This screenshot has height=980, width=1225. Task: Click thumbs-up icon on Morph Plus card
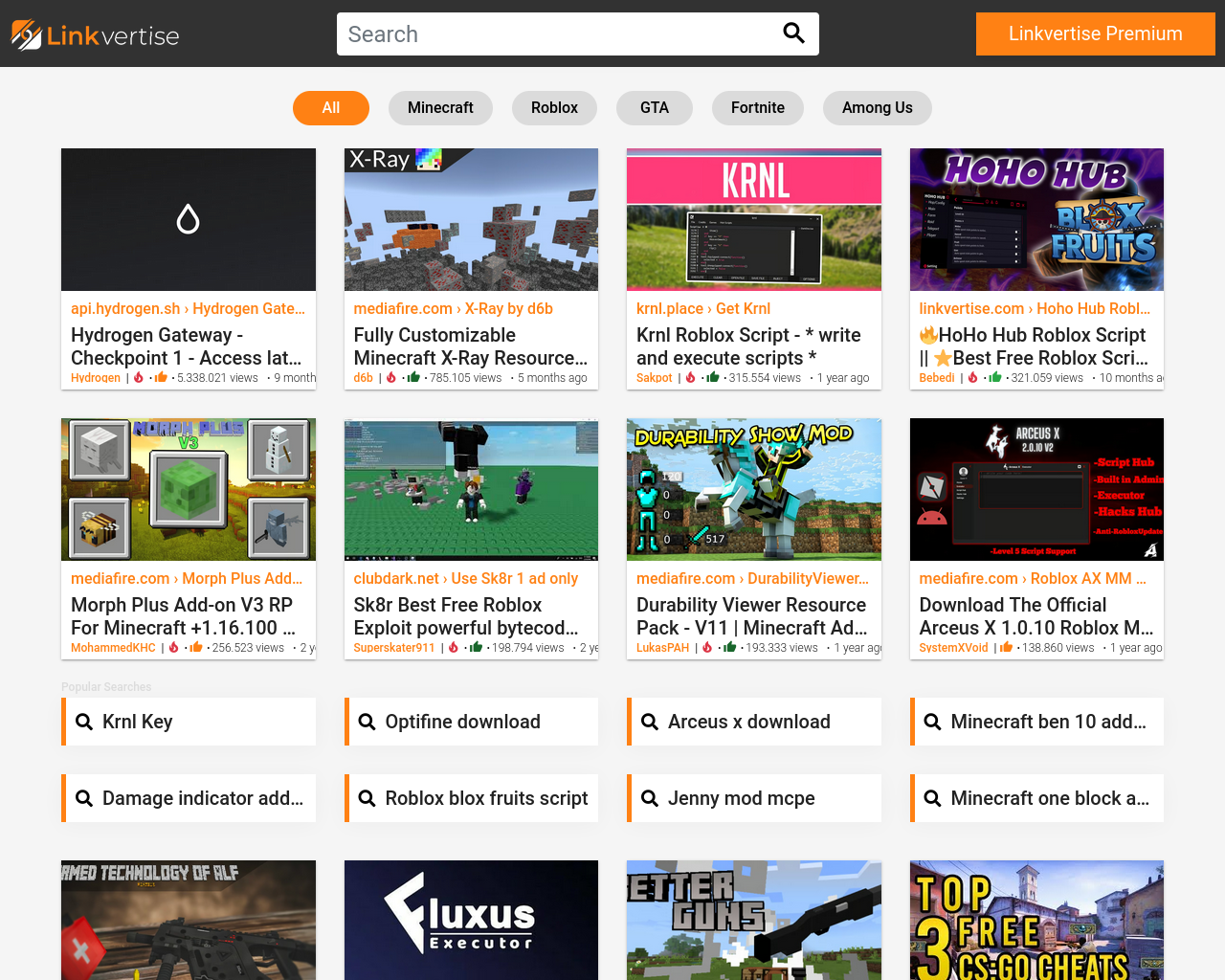coord(196,647)
